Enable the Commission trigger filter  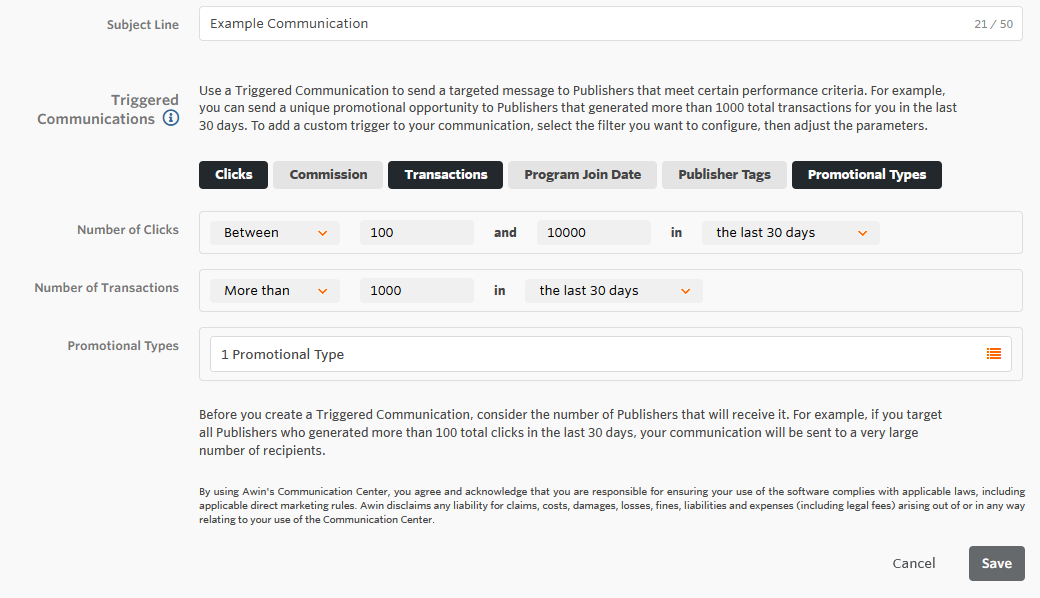[327, 174]
